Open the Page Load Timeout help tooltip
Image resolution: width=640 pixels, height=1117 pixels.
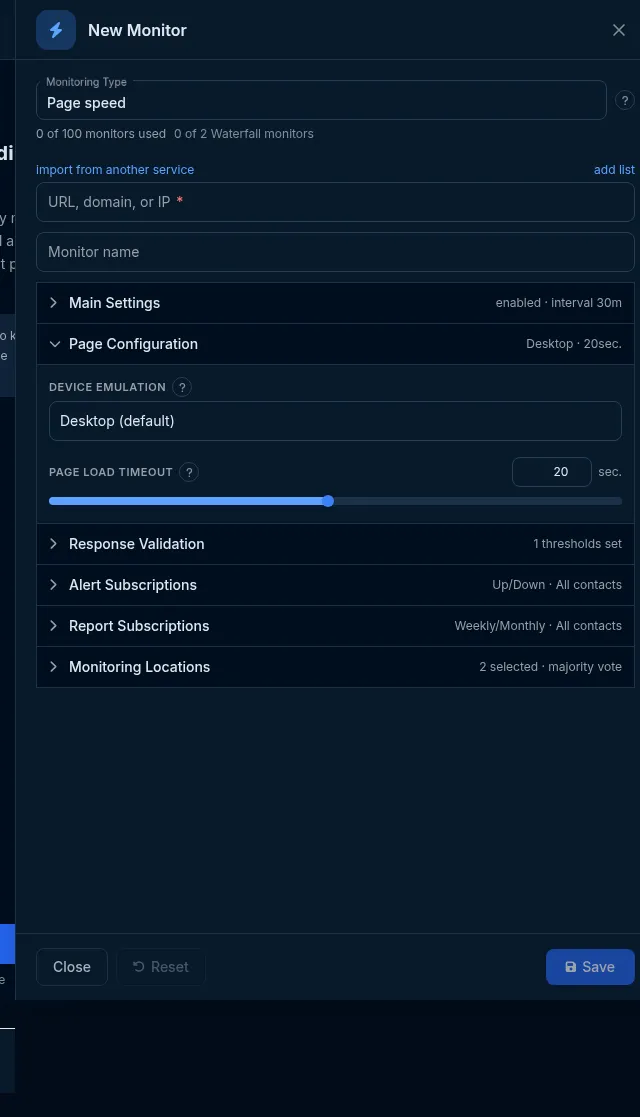pos(189,472)
